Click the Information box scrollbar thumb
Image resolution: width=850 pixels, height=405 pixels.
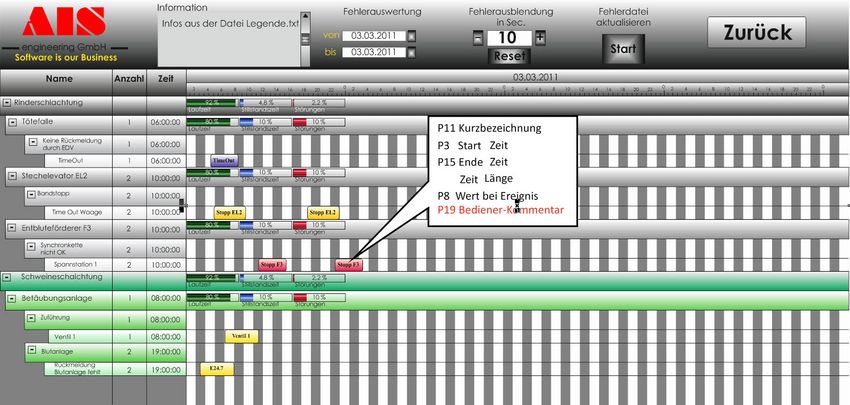click(305, 39)
